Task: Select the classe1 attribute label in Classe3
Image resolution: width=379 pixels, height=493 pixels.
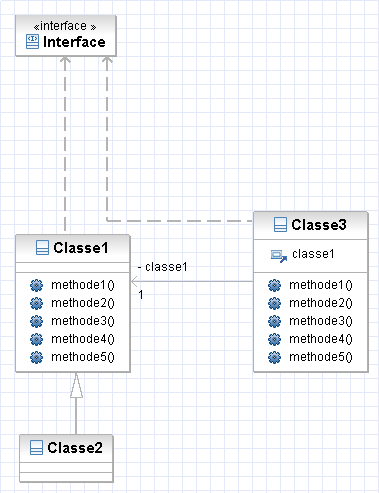Action: (313, 254)
